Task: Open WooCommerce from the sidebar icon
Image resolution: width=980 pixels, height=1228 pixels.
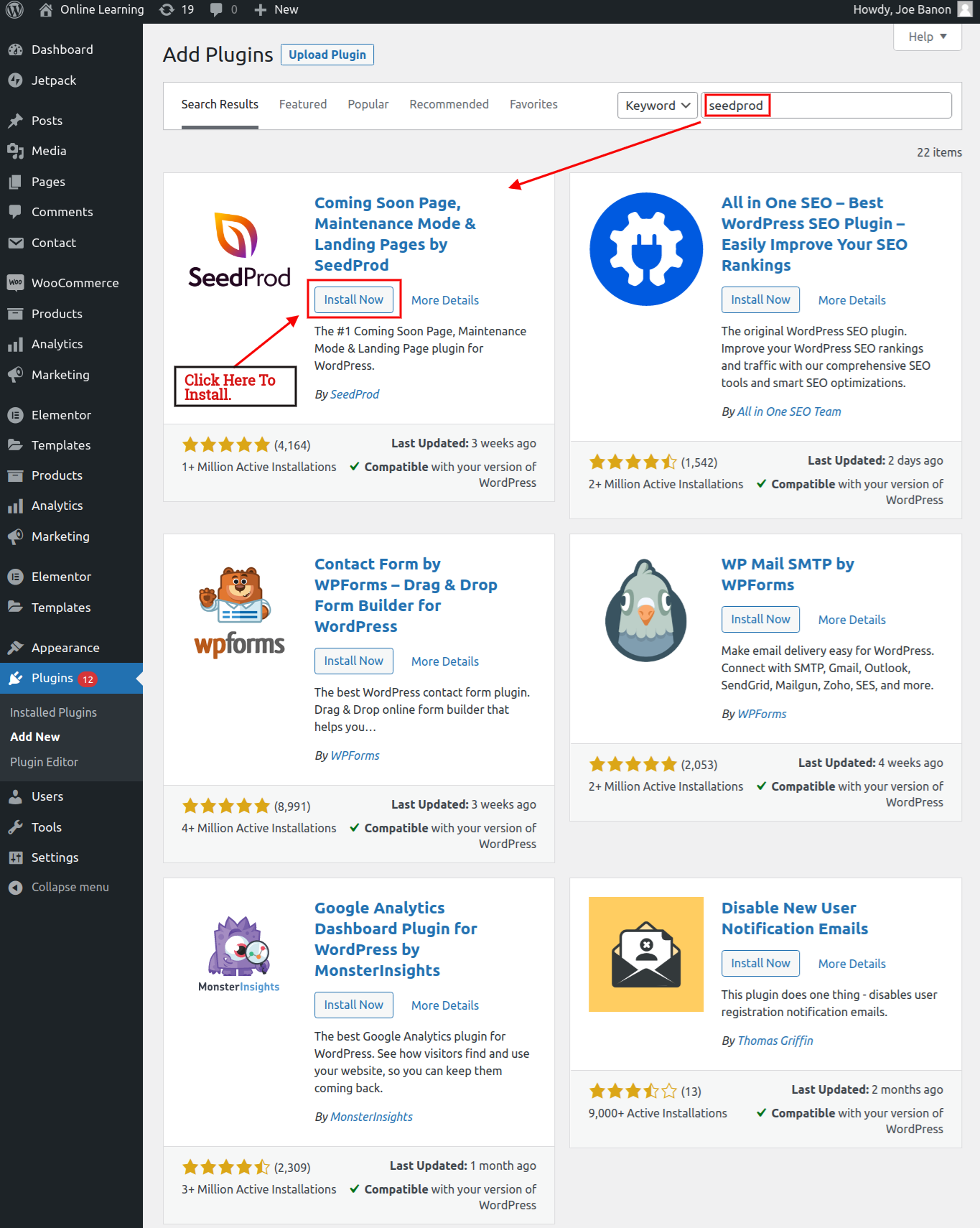Action: 15,283
